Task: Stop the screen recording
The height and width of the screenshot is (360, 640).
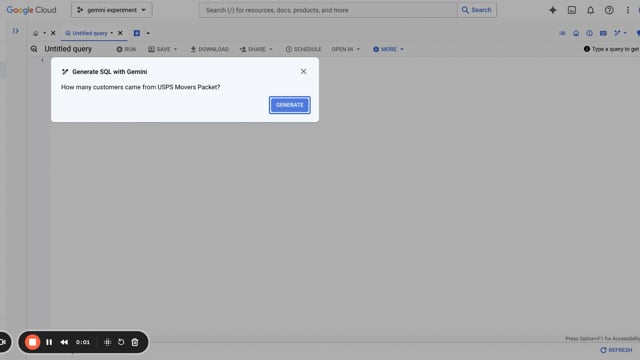Action: (x=32, y=342)
